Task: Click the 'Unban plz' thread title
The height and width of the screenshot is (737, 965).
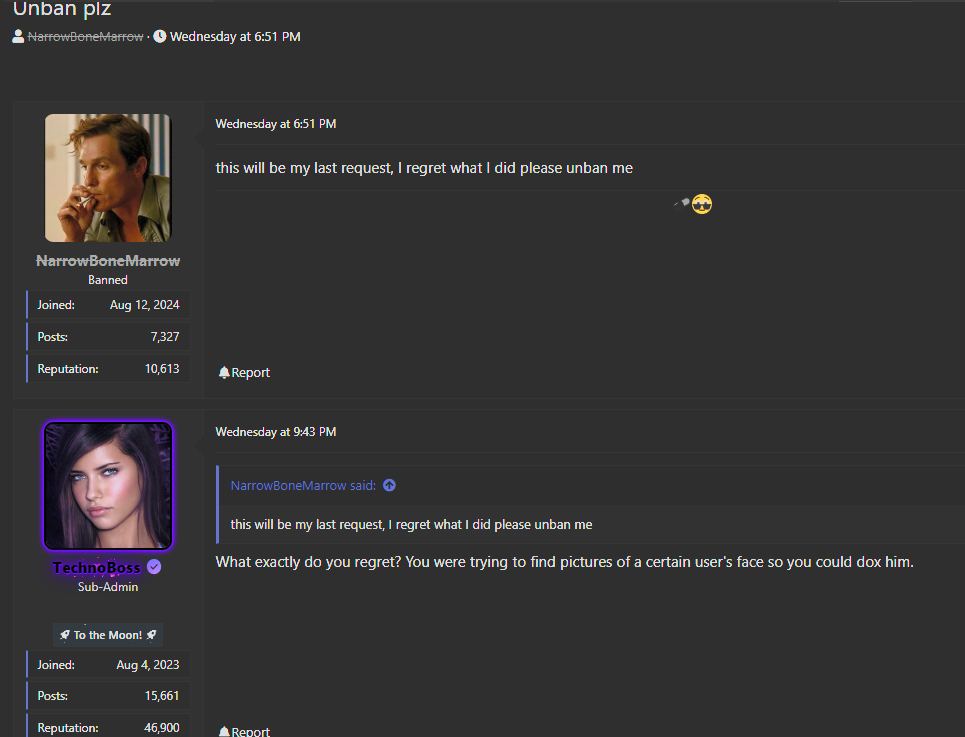Action: click(62, 9)
